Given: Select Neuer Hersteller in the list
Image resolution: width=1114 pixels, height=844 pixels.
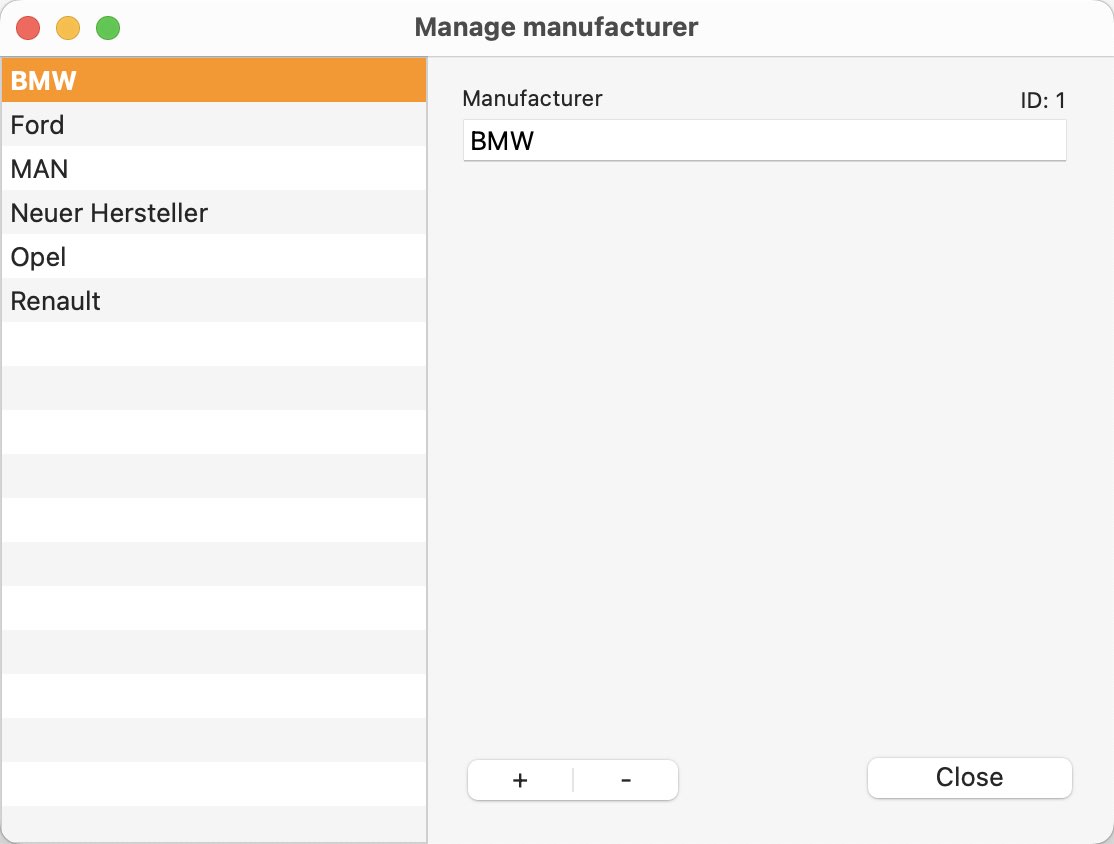Looking at the screenshot, I should click(x=214, y=212).
